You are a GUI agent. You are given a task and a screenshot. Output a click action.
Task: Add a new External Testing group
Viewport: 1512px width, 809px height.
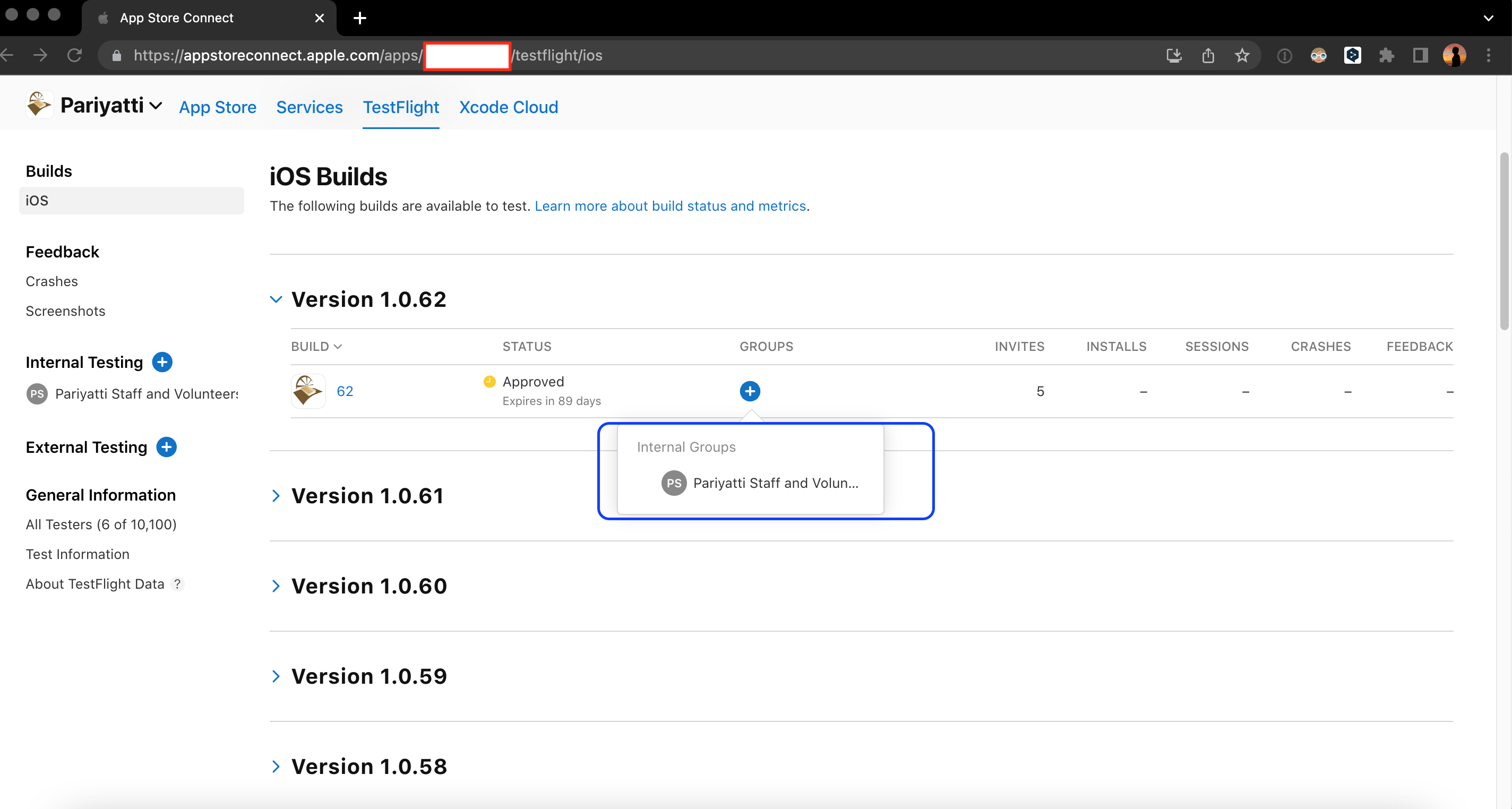click(x=167, y=447)
